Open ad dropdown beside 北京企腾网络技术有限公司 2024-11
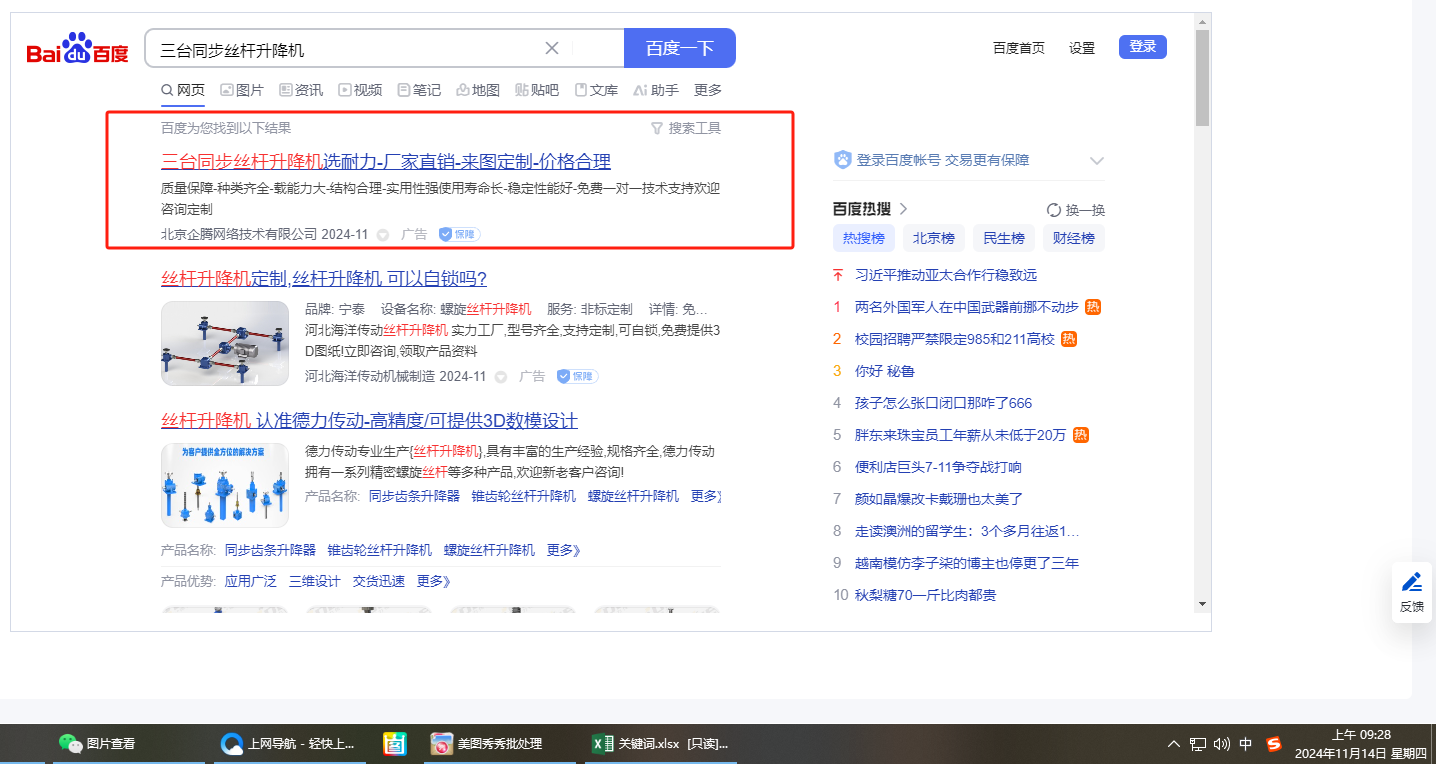 [x=383, y=235]
